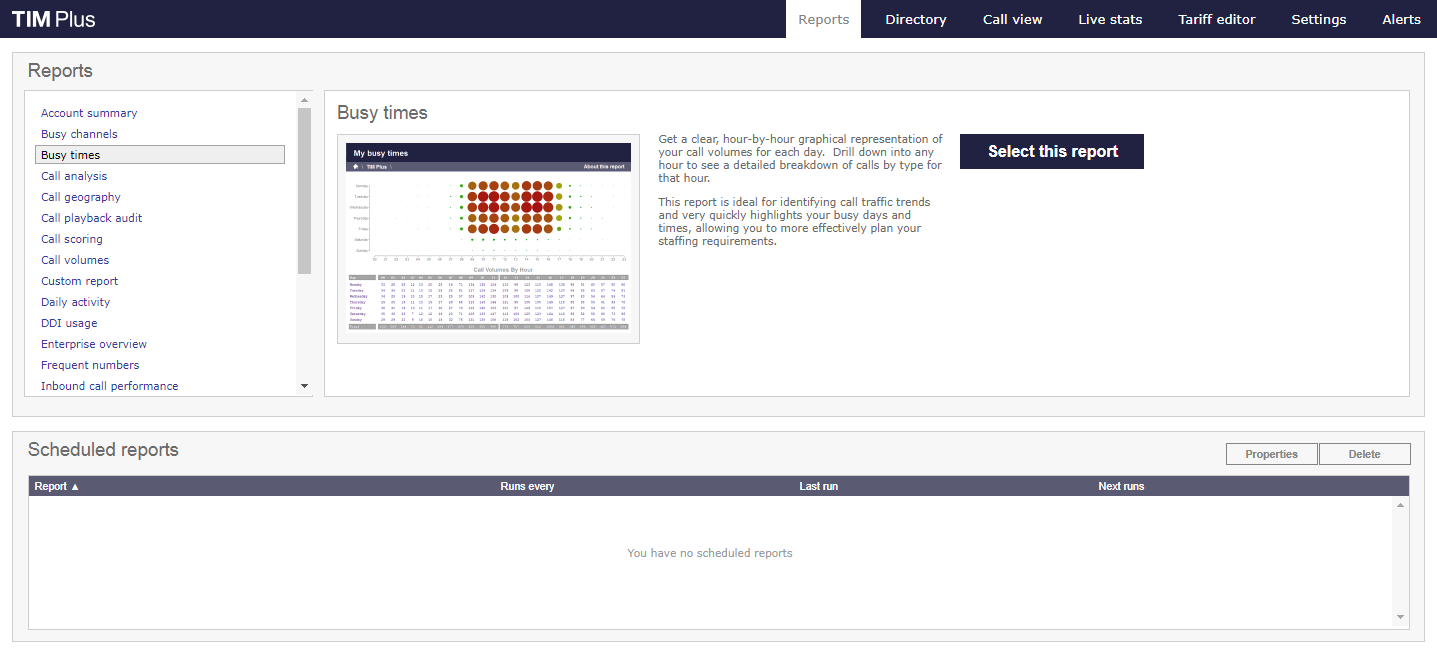The image size is (1437, 651).
Task: Sort by Next runs column header
Action: (1121, 486)
